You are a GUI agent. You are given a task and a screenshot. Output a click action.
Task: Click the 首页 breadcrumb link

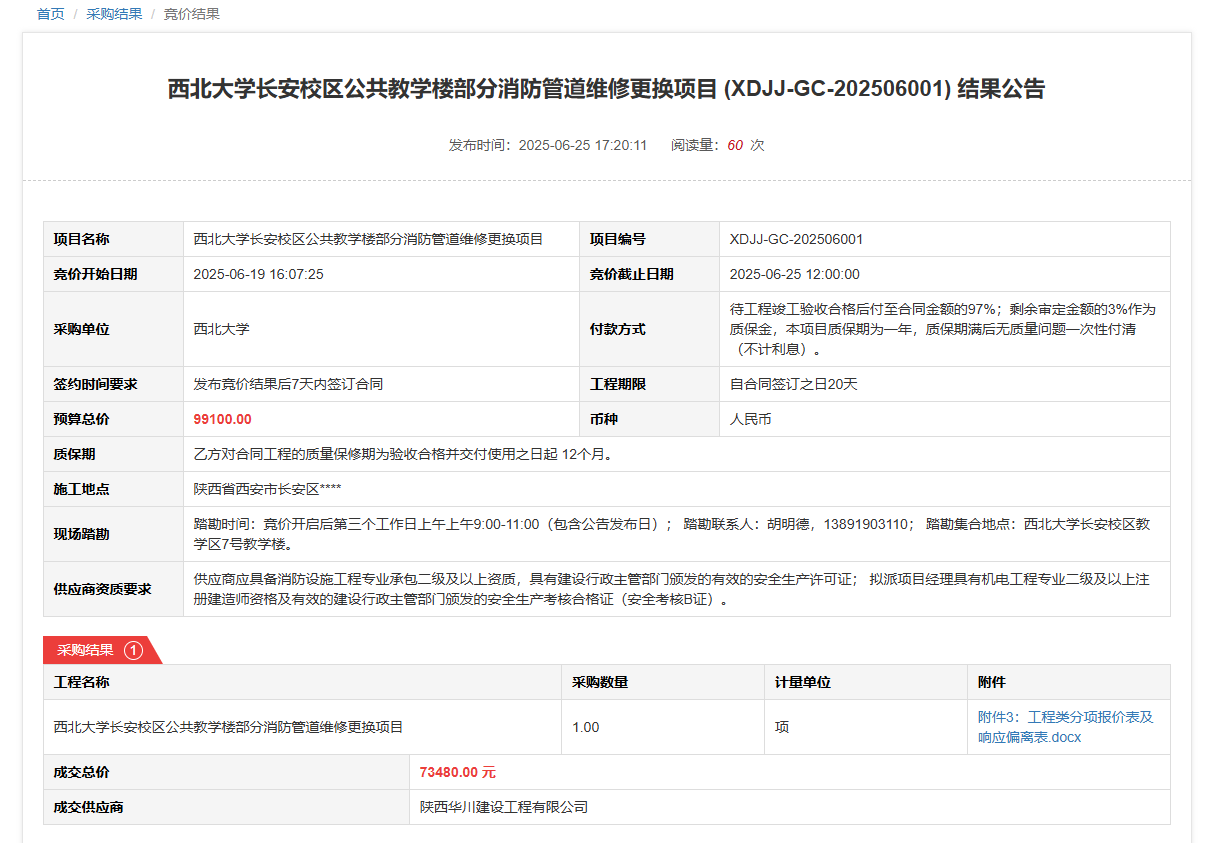coord(50,14)
